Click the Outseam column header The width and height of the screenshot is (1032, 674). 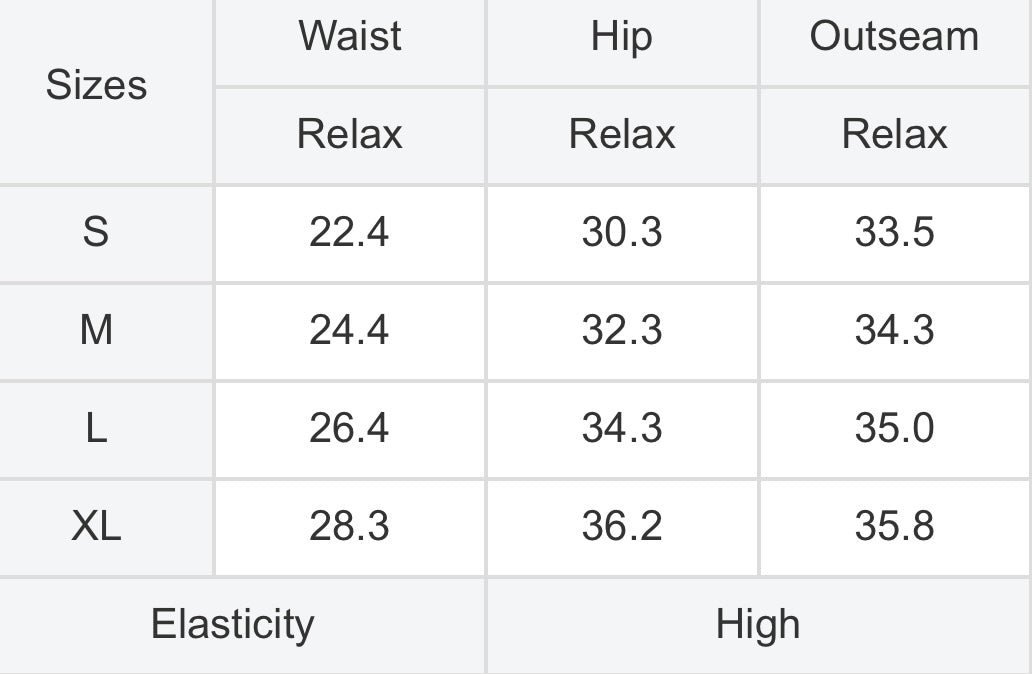pyautogui.click(x=894, y=37)
